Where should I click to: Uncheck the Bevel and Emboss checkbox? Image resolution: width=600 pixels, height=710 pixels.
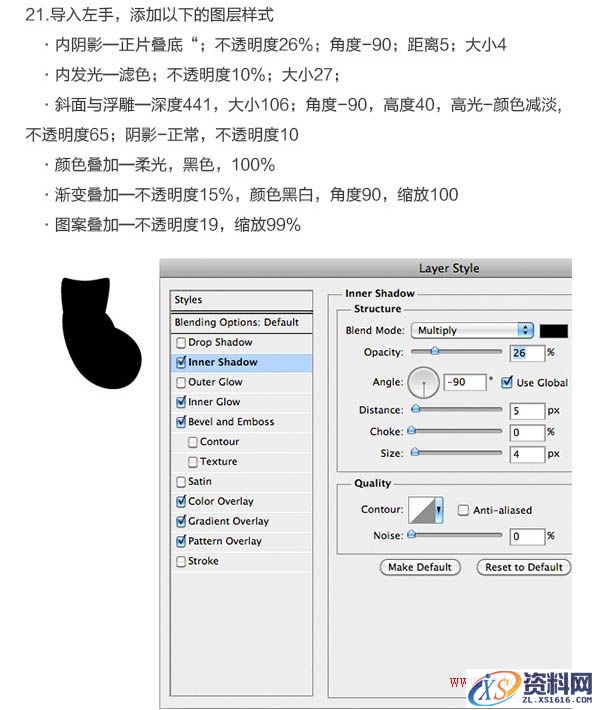181,422
